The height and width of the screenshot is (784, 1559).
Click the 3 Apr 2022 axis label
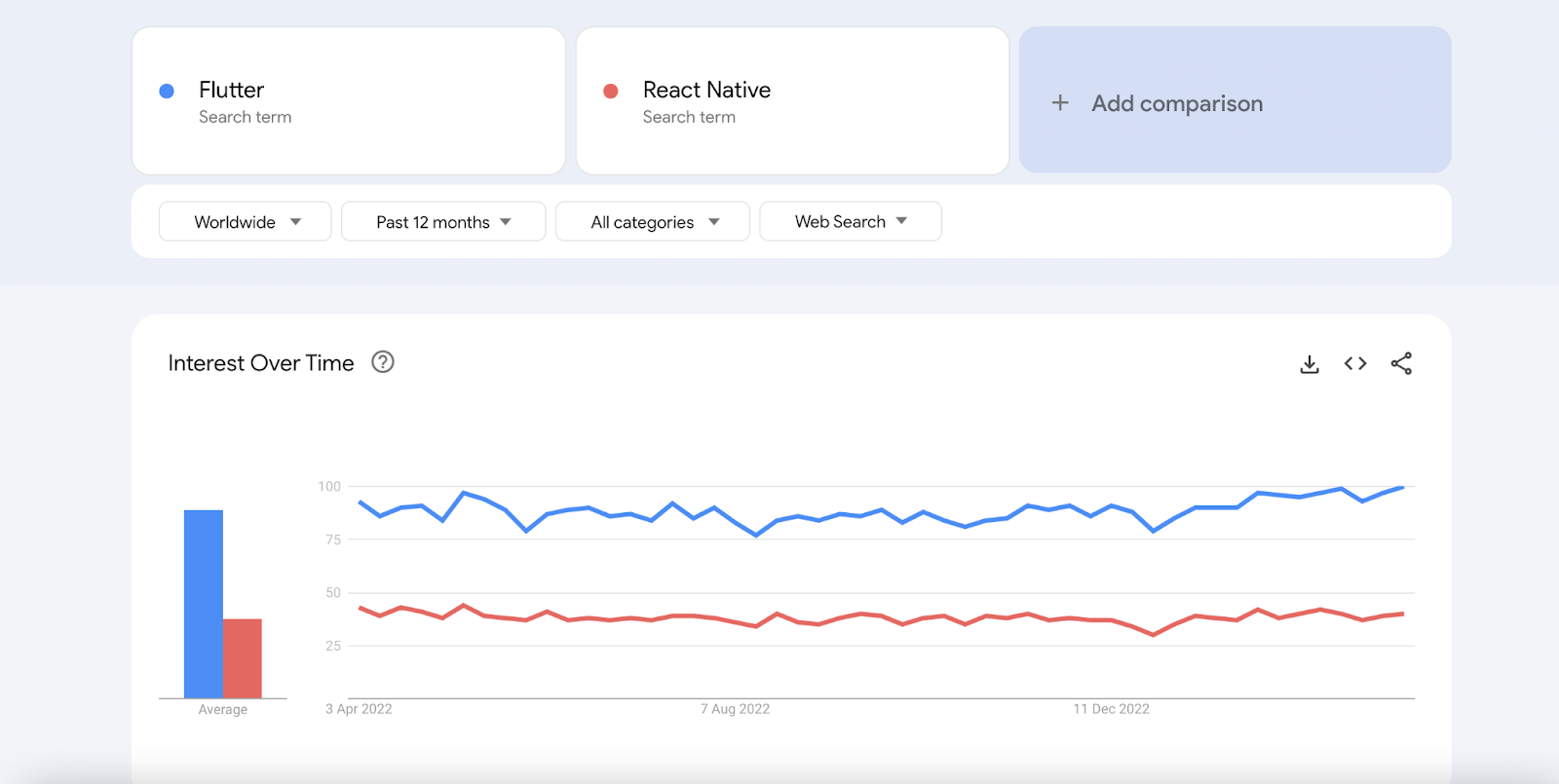click(359, 709)
